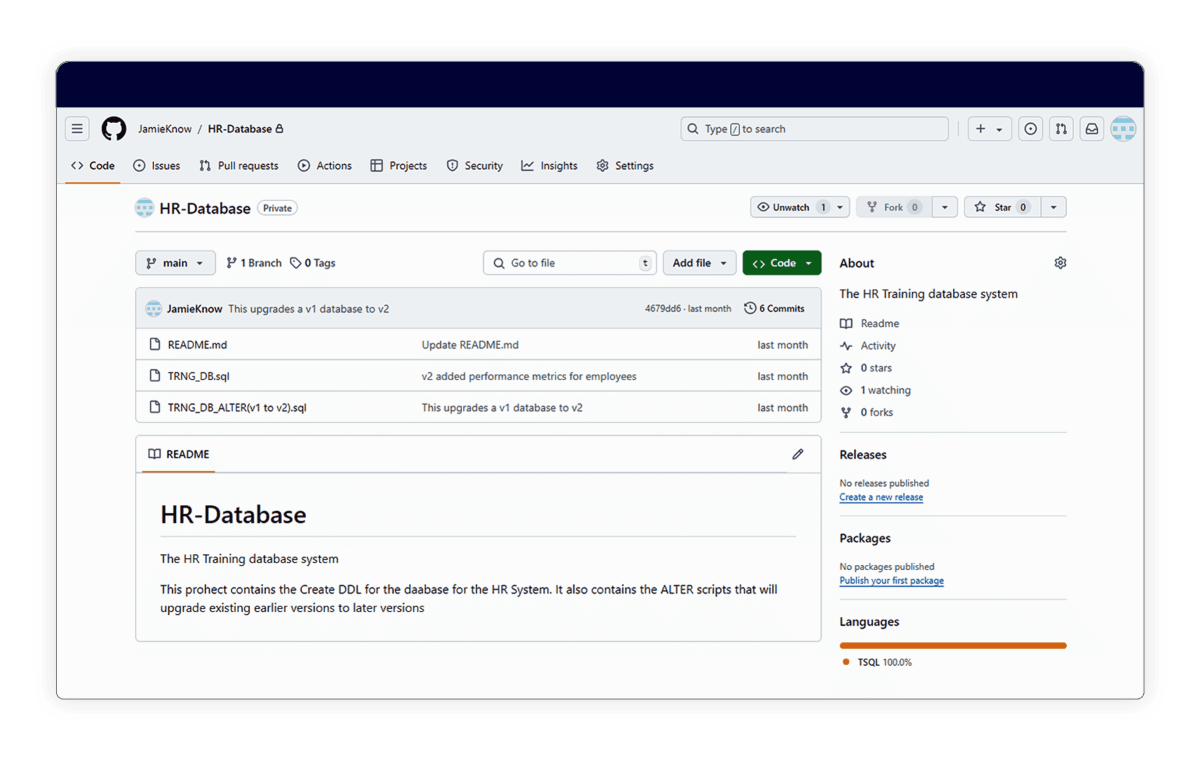
Task: Switch to the Actions tab
Action: pos(325,166)
